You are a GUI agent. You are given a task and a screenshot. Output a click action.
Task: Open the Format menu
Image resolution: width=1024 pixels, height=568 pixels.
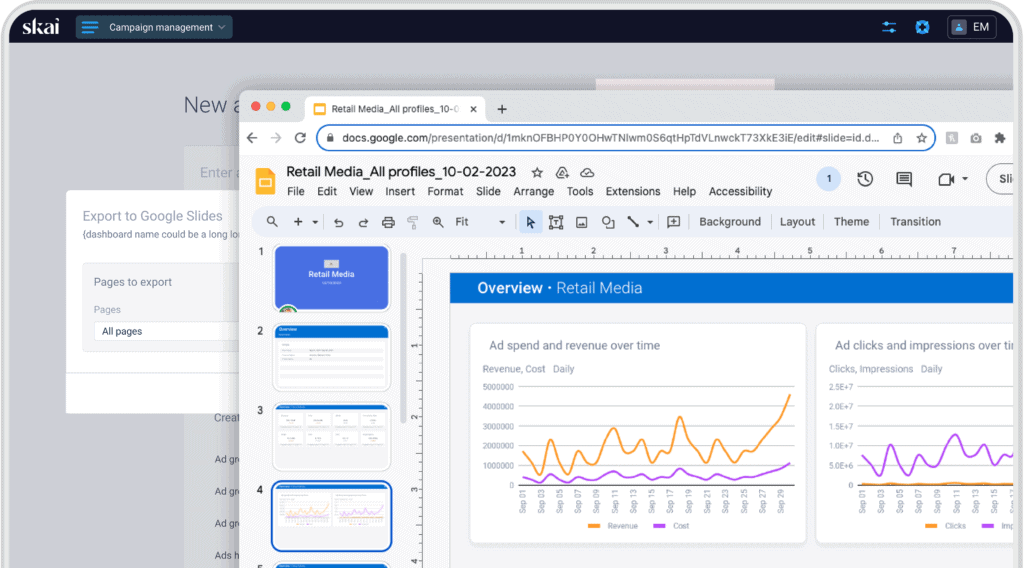tap(445, 191)
